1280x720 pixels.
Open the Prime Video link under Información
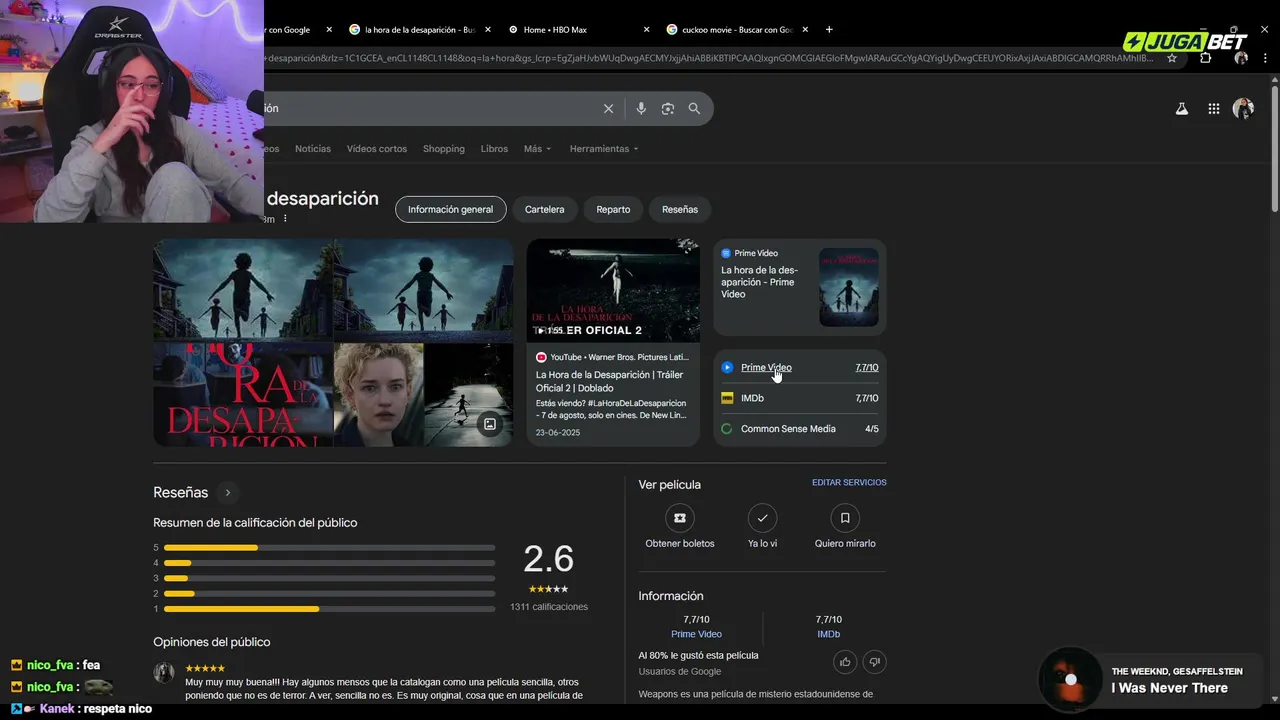(x=696, y=634)
